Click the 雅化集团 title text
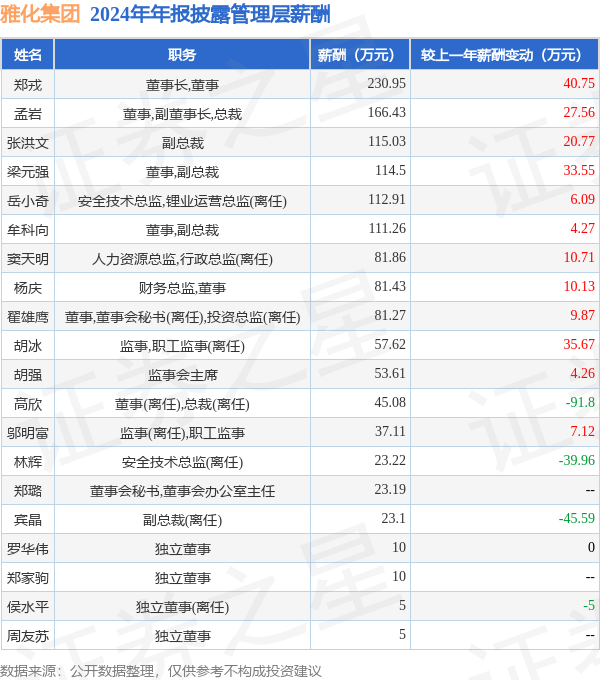Image resolution: width=600 pixels, height=680 pixels. click(x=40, y=14)
